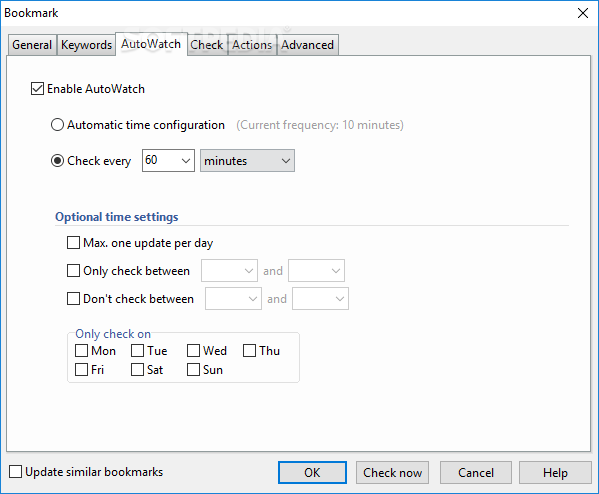Image resolution: width=599 pixels, height=494 pixels.
Task: Open Don't check between end time dropdown
Action: coord(320,298)
